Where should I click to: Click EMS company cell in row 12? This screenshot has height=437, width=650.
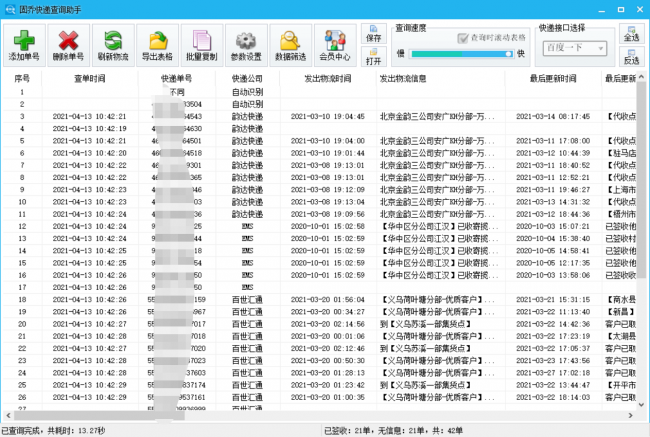pos(247,226)
